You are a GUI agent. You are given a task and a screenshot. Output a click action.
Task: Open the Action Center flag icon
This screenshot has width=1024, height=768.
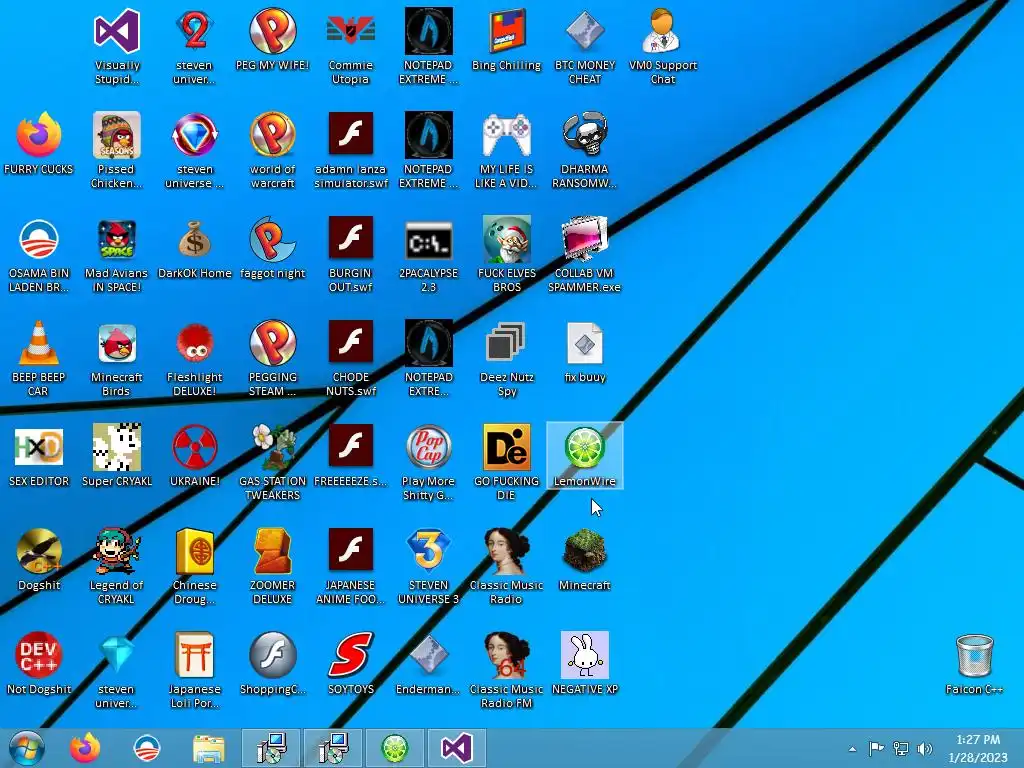pos(876,748)
